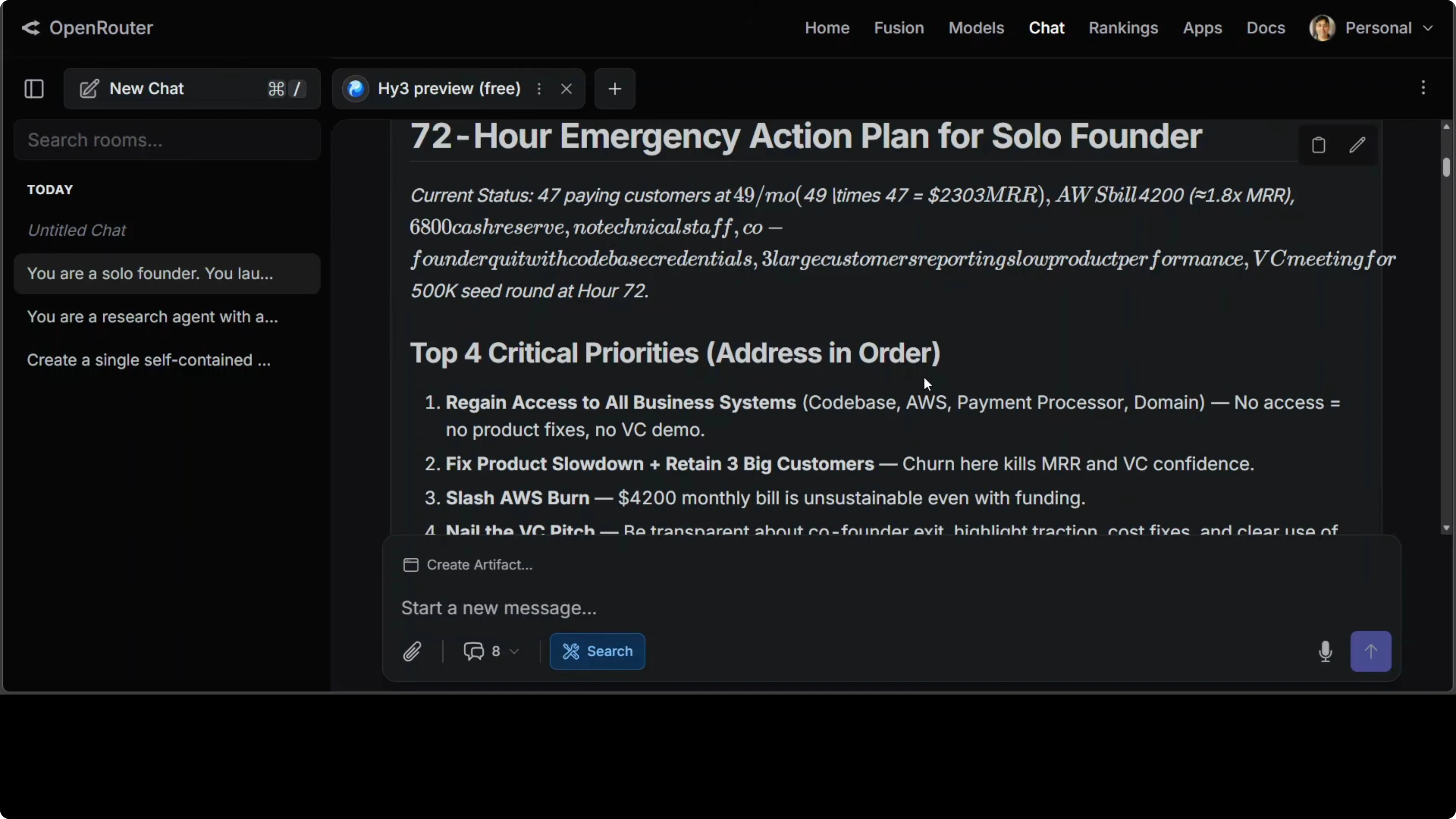Remove the Hy3 preview model tab
The image size is (1456, 819).
tap(566, 89)
